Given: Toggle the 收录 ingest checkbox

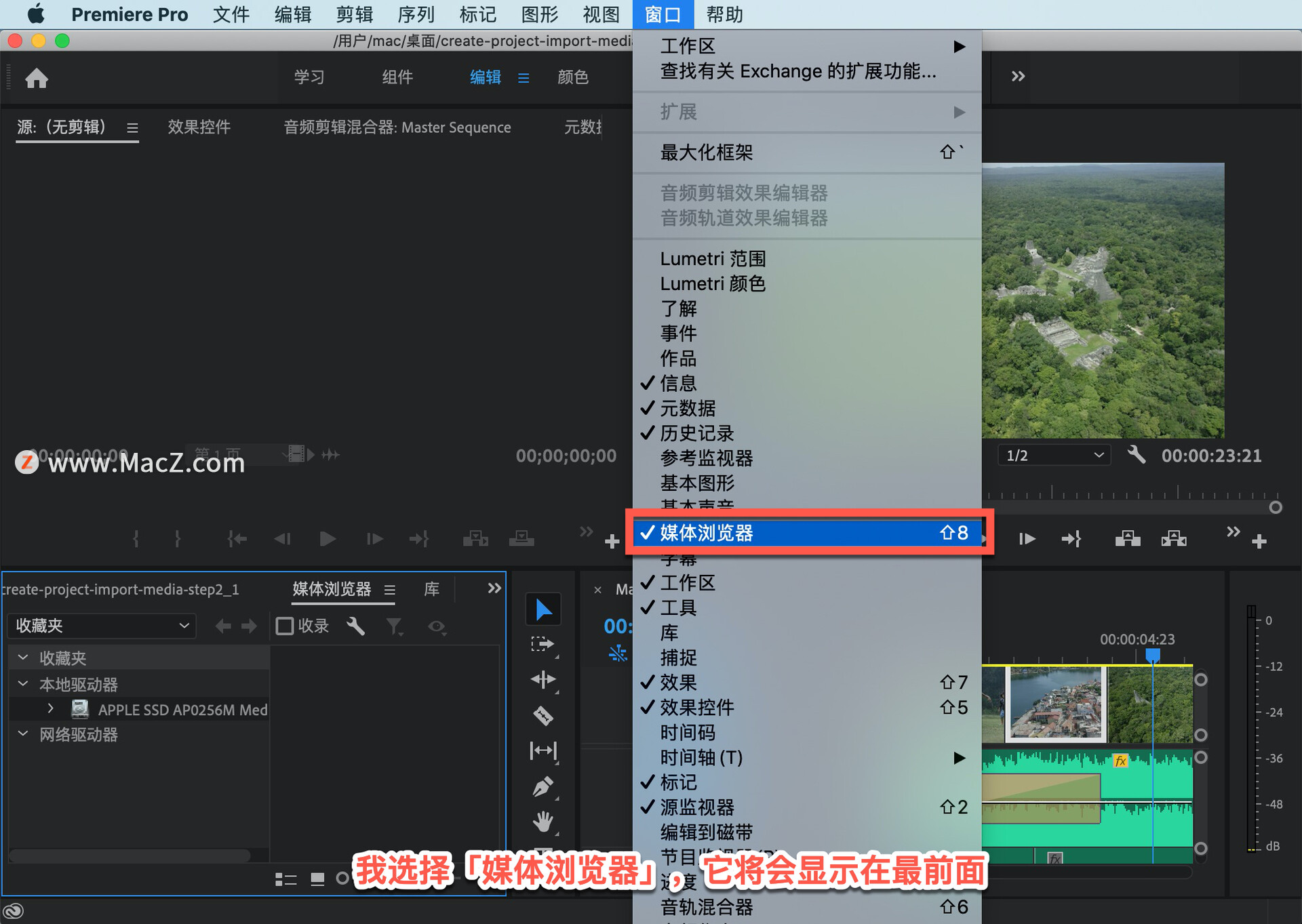Looking at the screenshot, I should [x=285, y=626].
